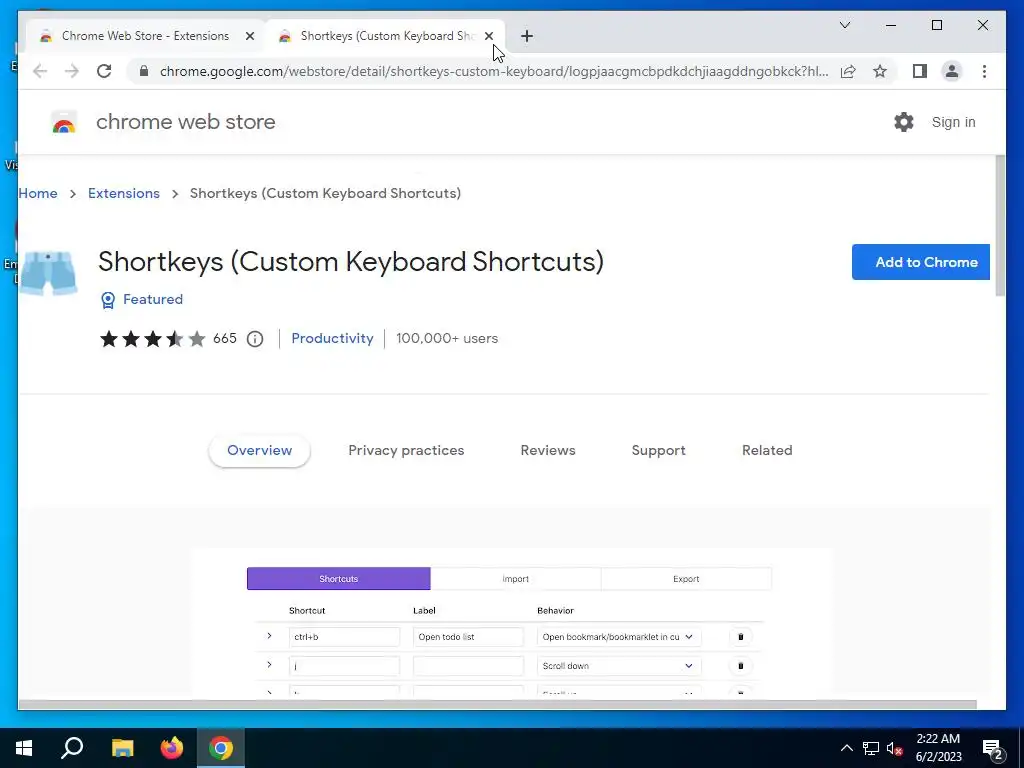Open File Explorer from taskbar
This screenshot has height=768, width=1024.
(x=122, y=748)
